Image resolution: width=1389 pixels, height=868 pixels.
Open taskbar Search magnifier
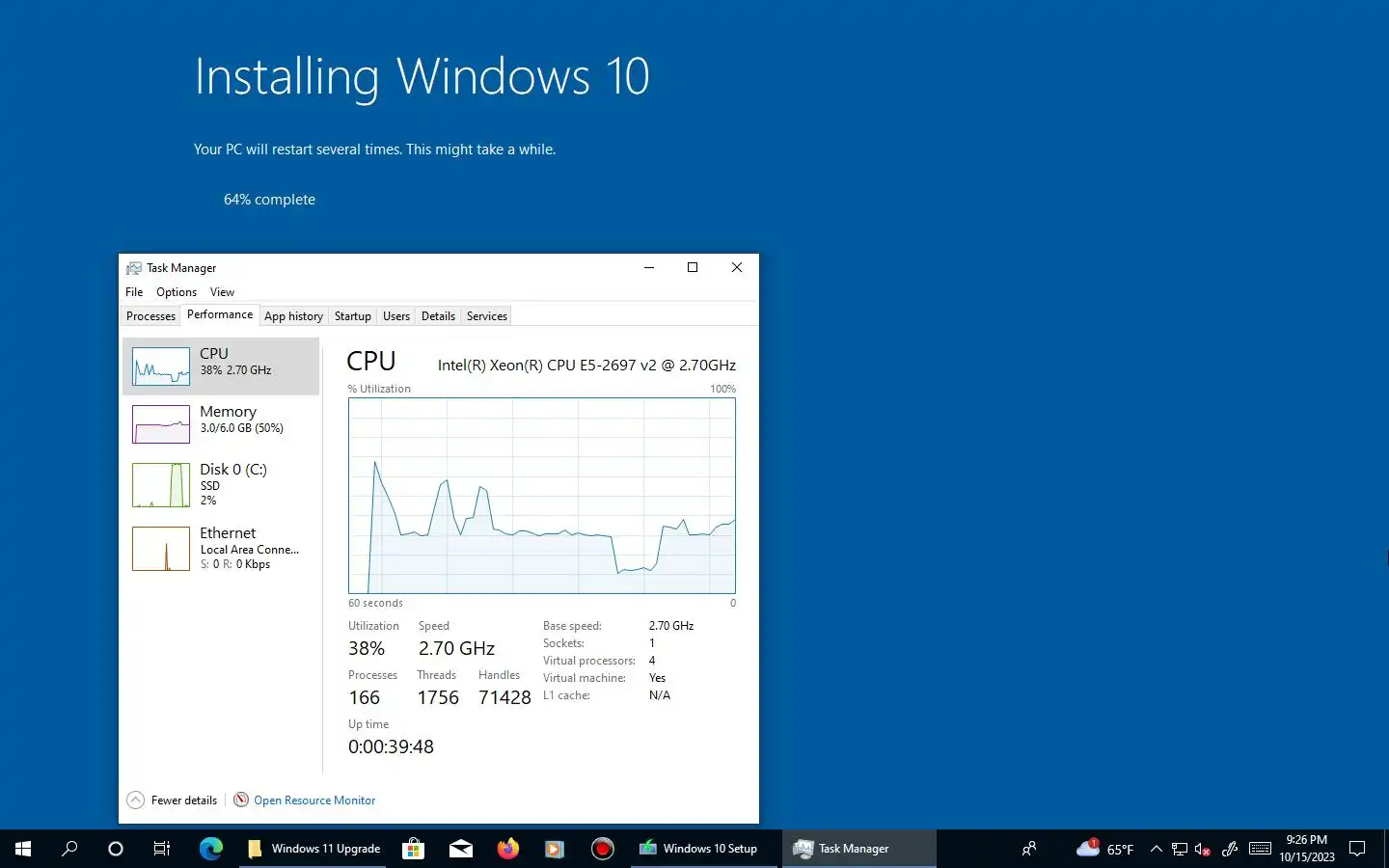[69, 849]
